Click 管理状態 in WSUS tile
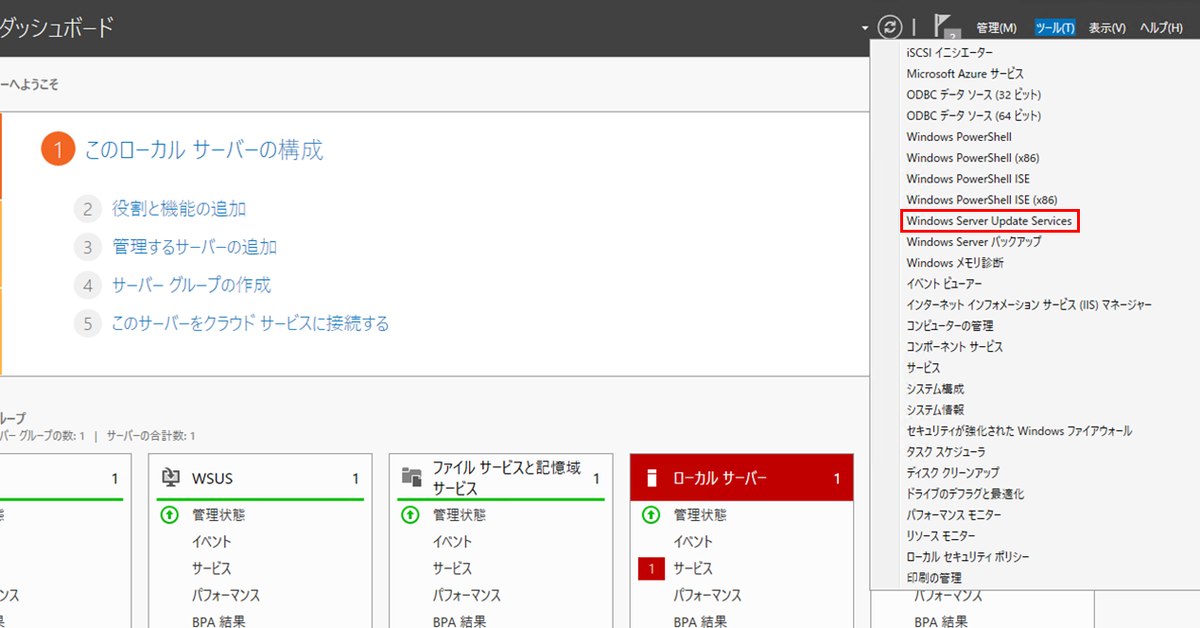The image size is (1200, 628). pyautogui.click(x=218, y=515)
